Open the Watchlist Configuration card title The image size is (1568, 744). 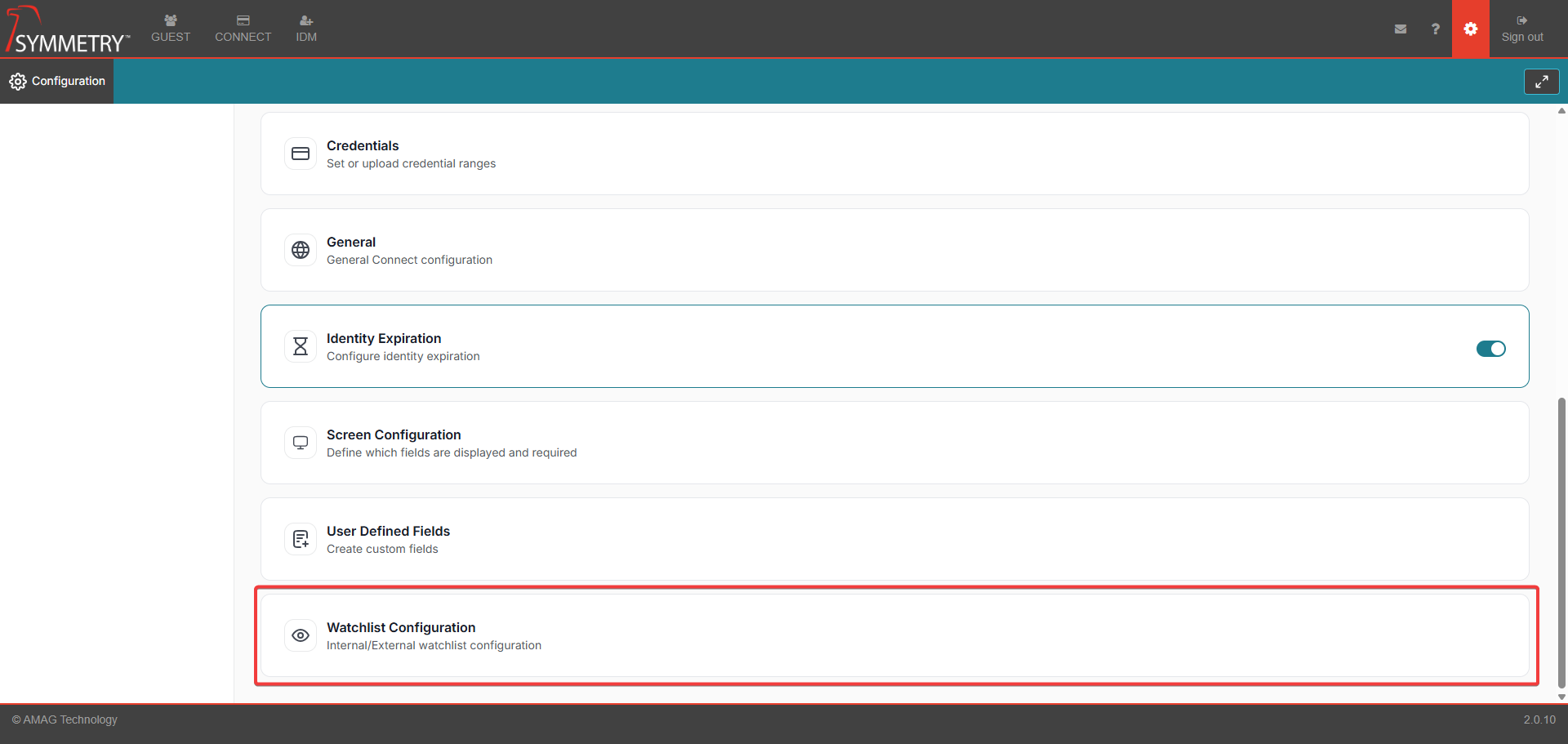click(401, 627)
